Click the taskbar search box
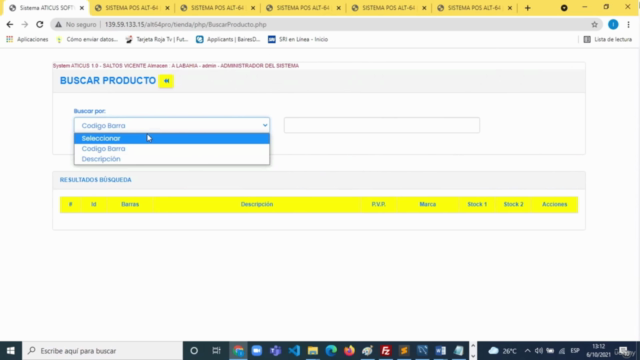The height and width of the screenshot is (360, 640). click(x=102, y=351)
